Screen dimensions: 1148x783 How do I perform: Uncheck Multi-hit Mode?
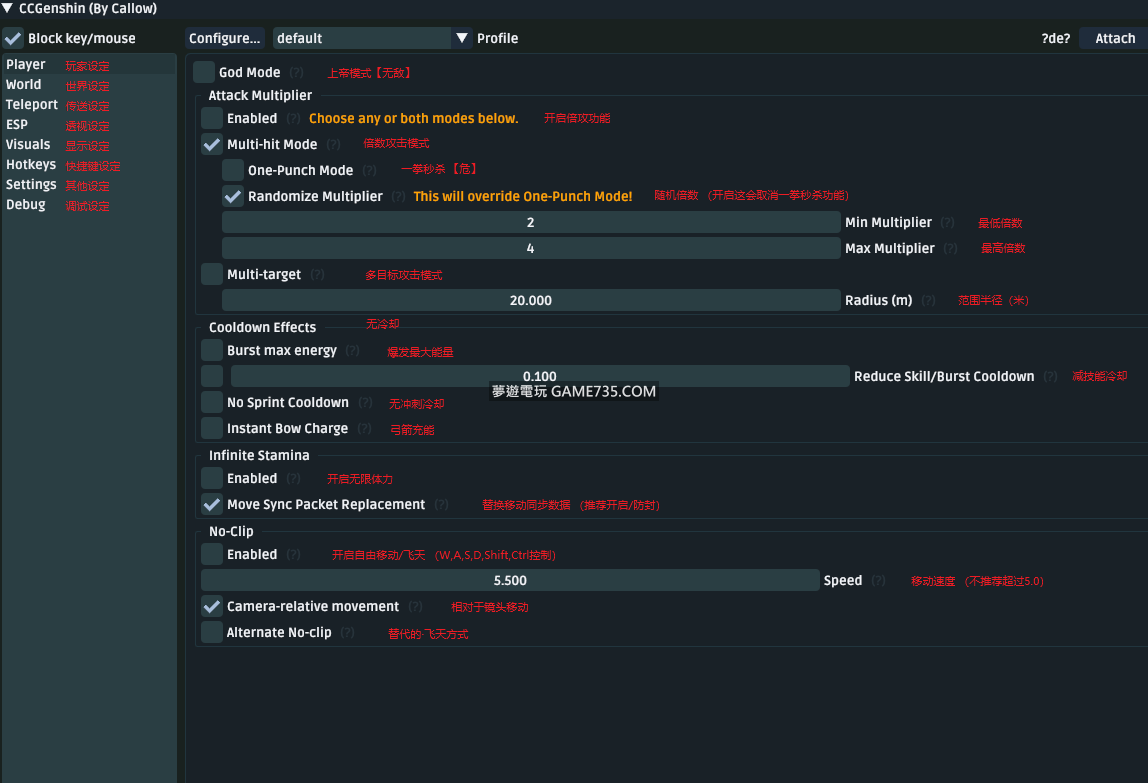[x=212, y=144]
